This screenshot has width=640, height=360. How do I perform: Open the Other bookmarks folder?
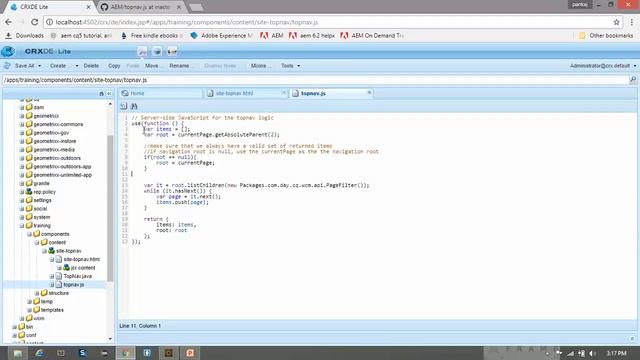coord(606,36)
